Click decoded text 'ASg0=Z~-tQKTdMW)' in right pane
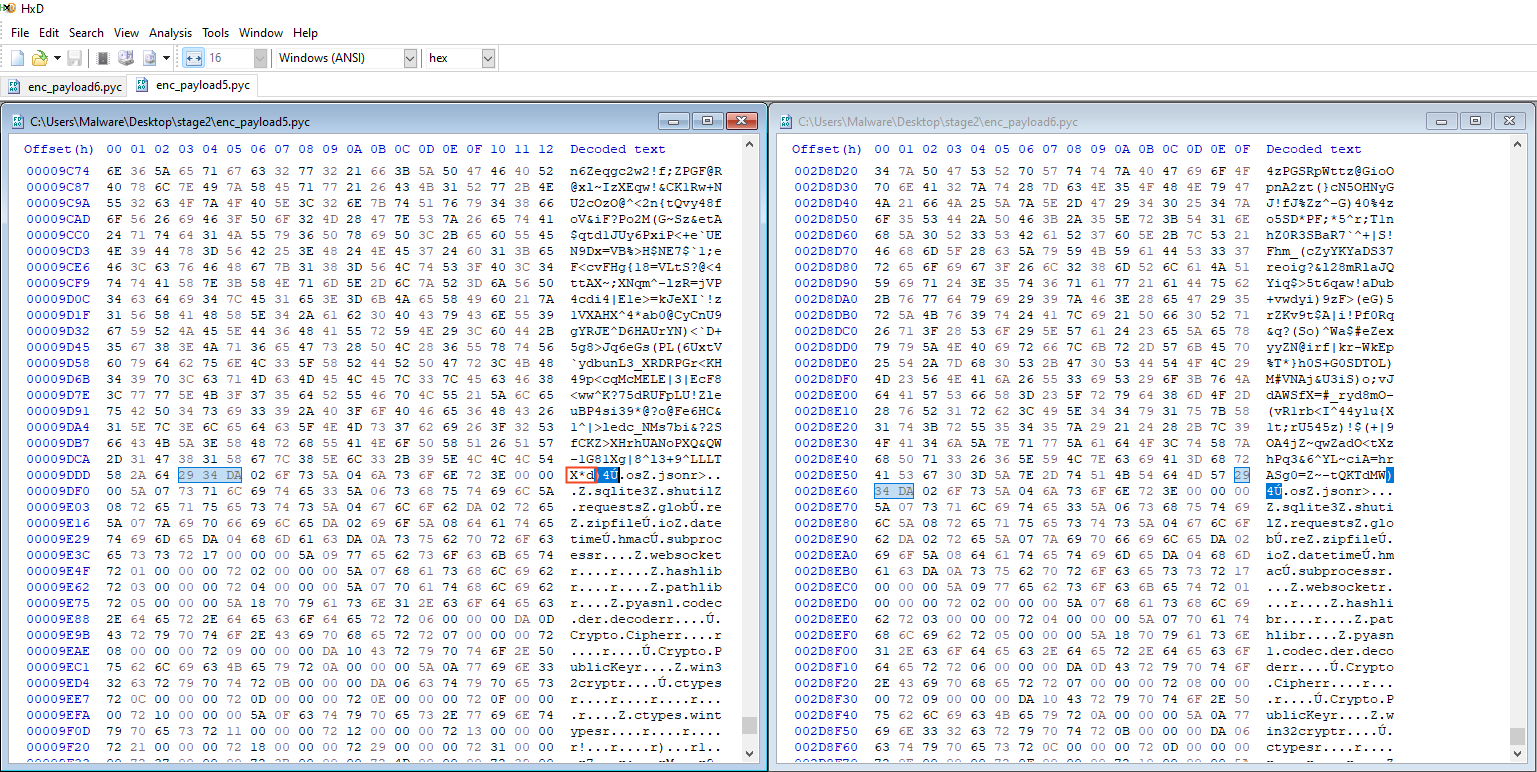 [1330, 475]
